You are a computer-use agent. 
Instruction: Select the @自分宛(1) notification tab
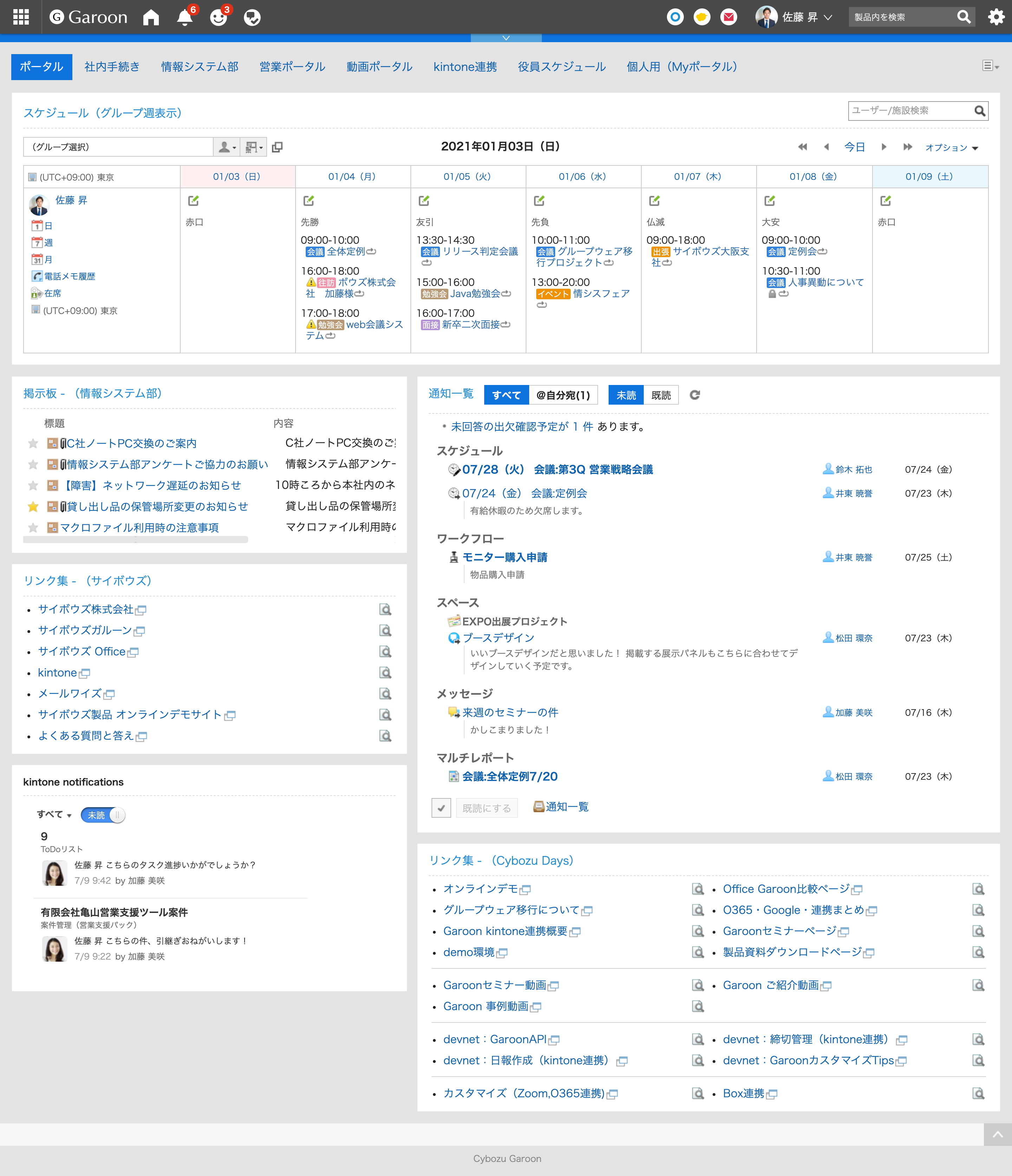[x=563, y=395]
